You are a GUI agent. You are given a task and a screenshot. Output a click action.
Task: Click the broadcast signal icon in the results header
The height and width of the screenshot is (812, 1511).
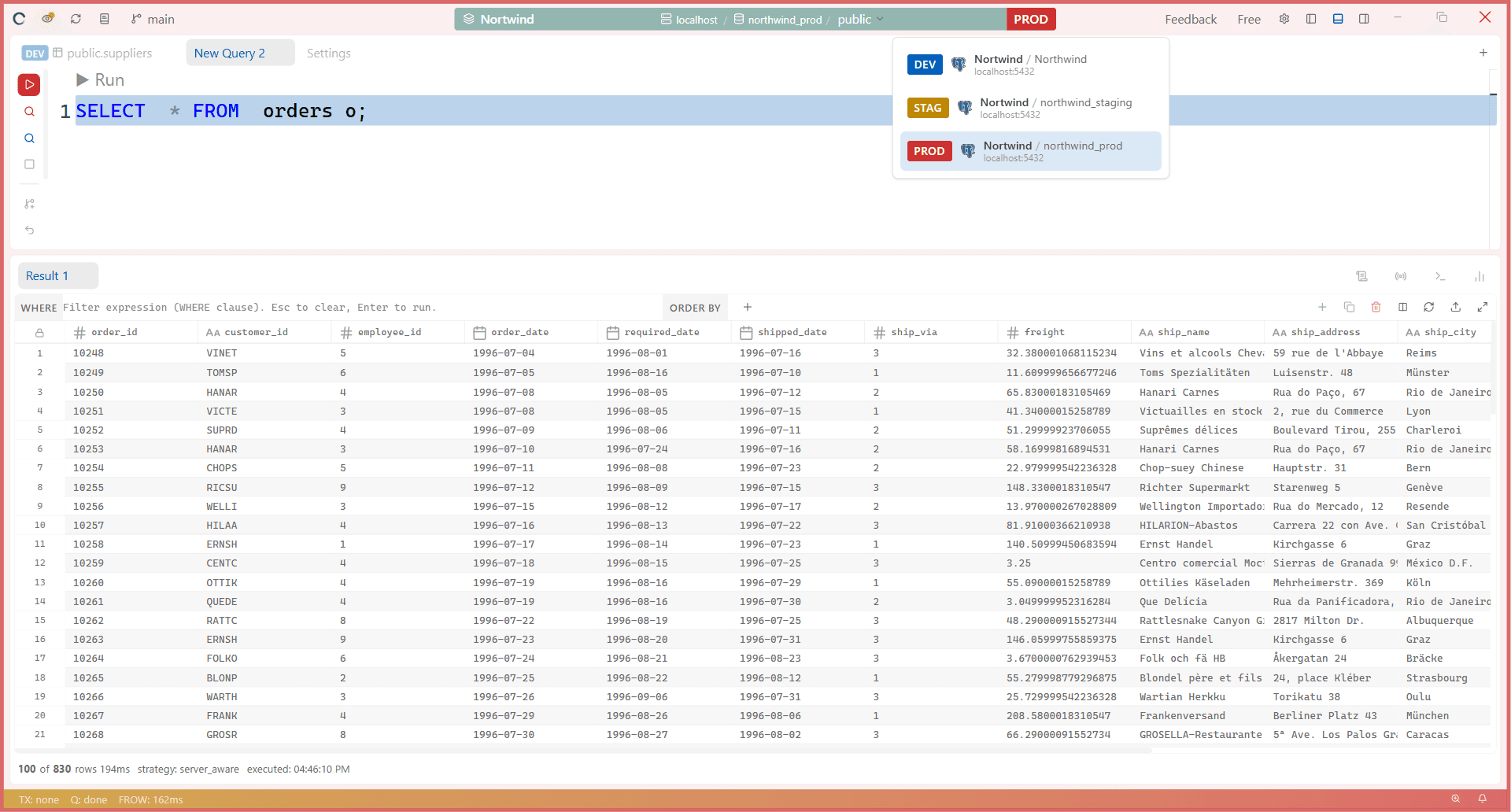coord(1401,276)
